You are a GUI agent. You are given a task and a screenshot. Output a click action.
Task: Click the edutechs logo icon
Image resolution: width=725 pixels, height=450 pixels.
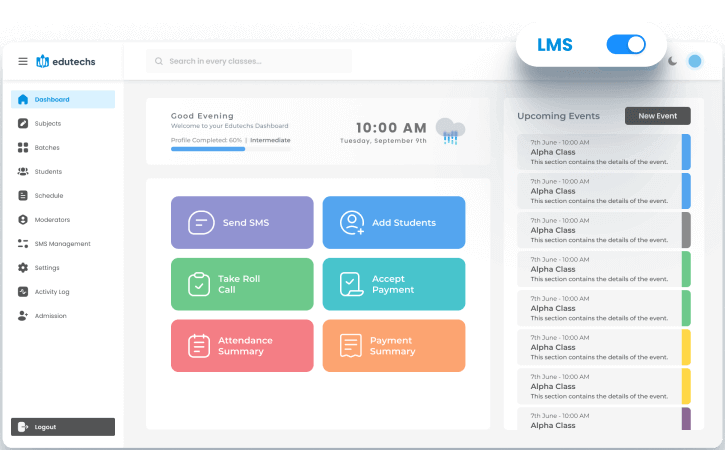coord(42,61)
